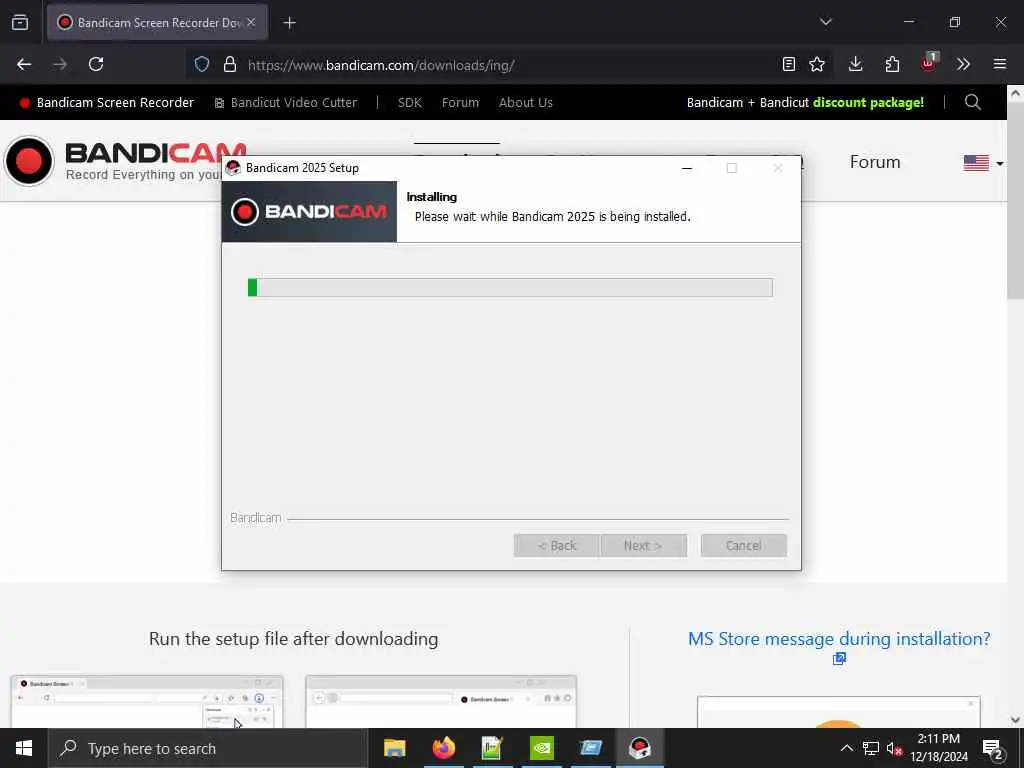1024x768 pixels.
Task: Open the NVIDIA taskbar icon
Action: tap(541, 748)
